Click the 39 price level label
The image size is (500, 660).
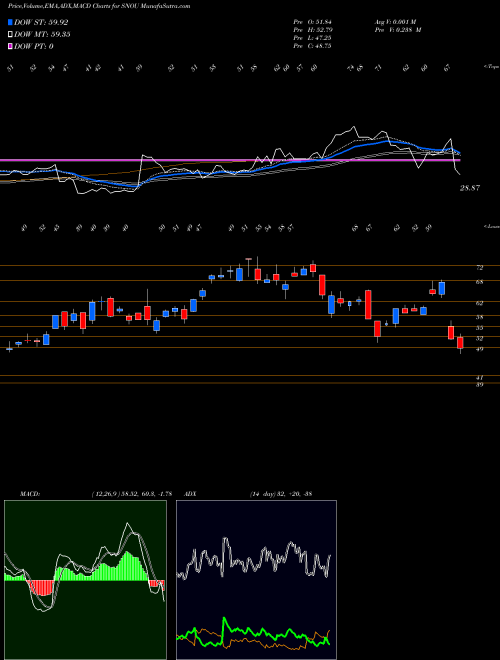click(479, 385)
